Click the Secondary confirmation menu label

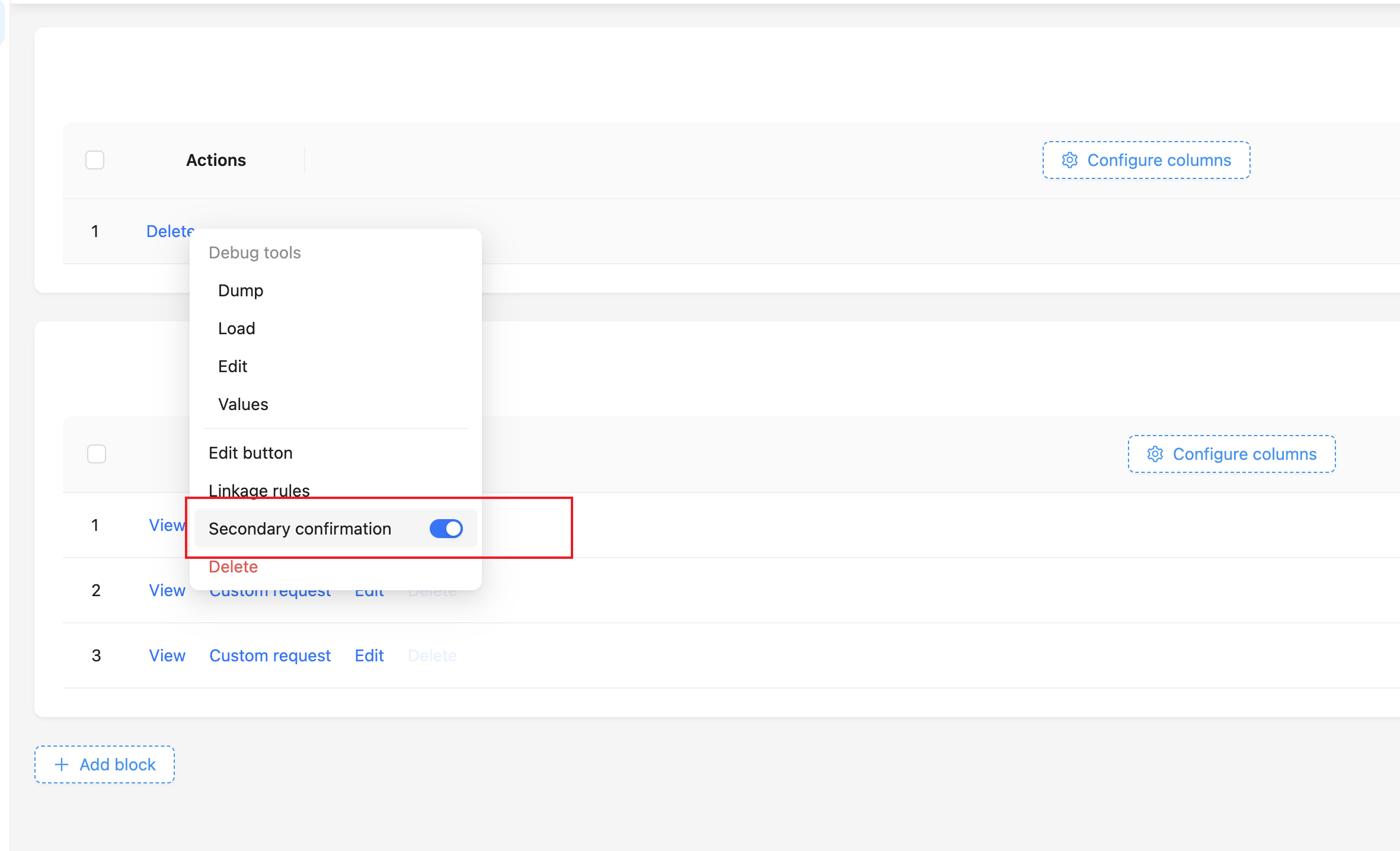point(300,529)
